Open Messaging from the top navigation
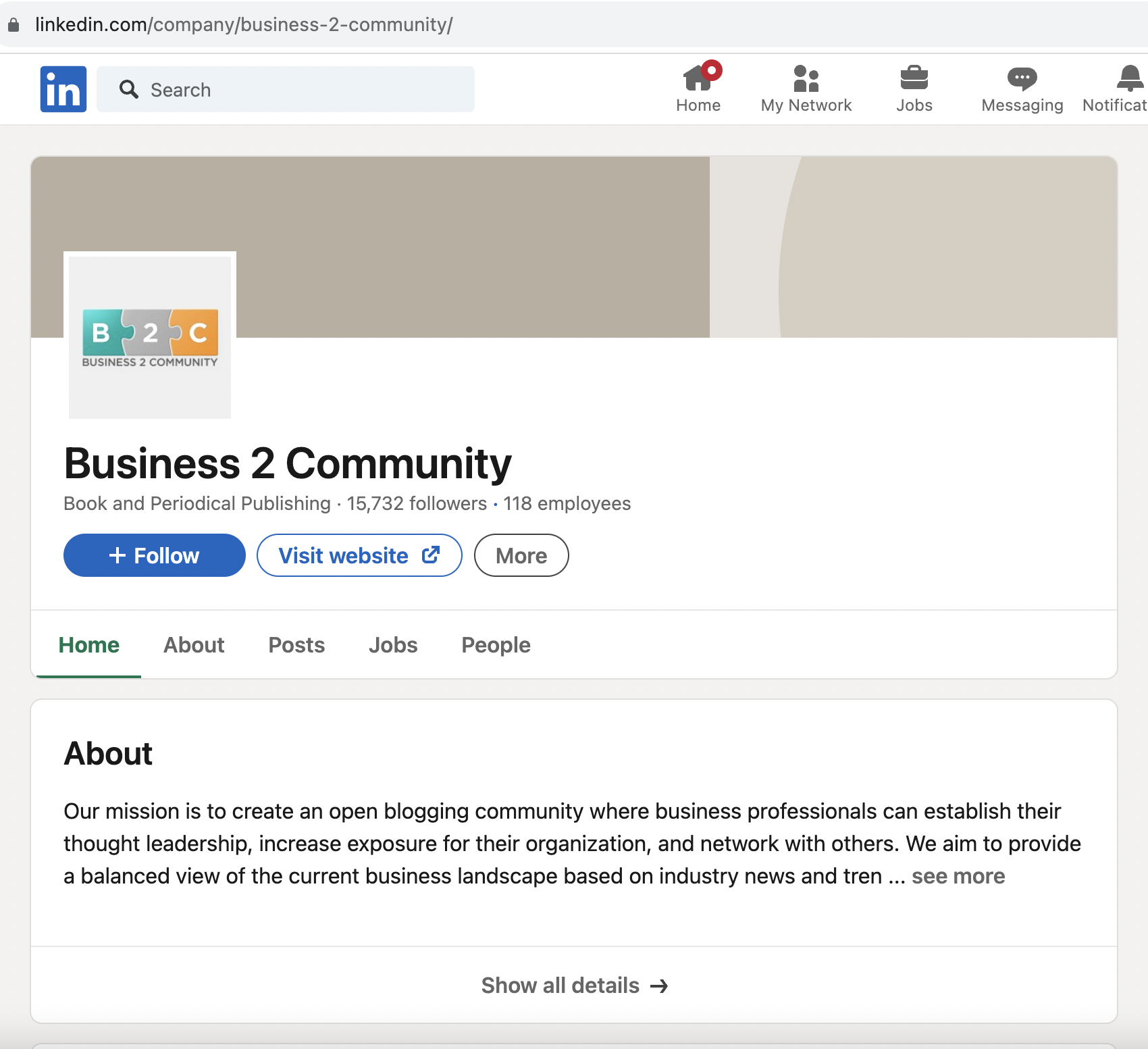1148x1049 pixels. pyautogui.click(x=1022, y=88)
